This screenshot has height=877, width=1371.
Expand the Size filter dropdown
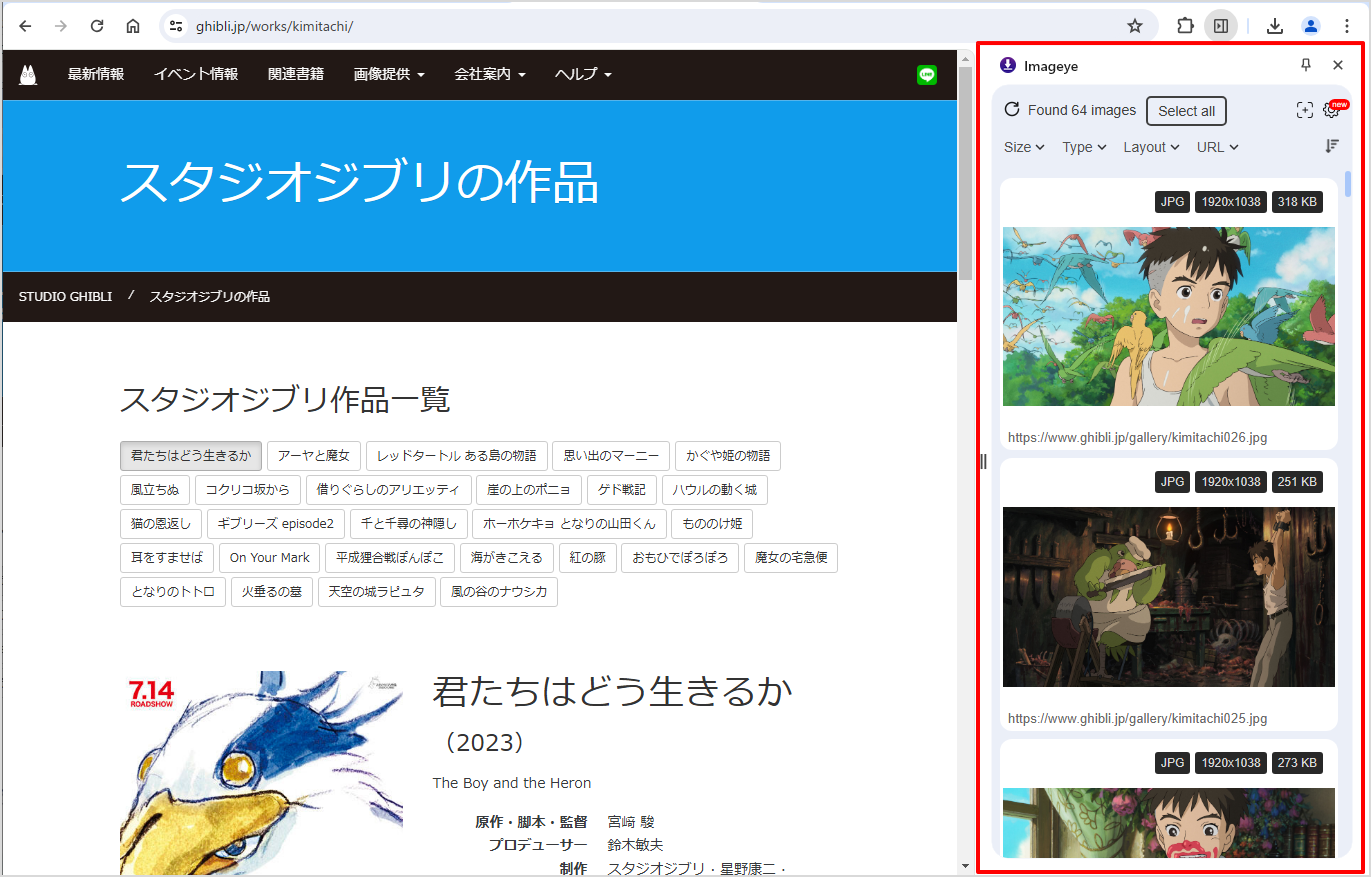pos(1024,147)
